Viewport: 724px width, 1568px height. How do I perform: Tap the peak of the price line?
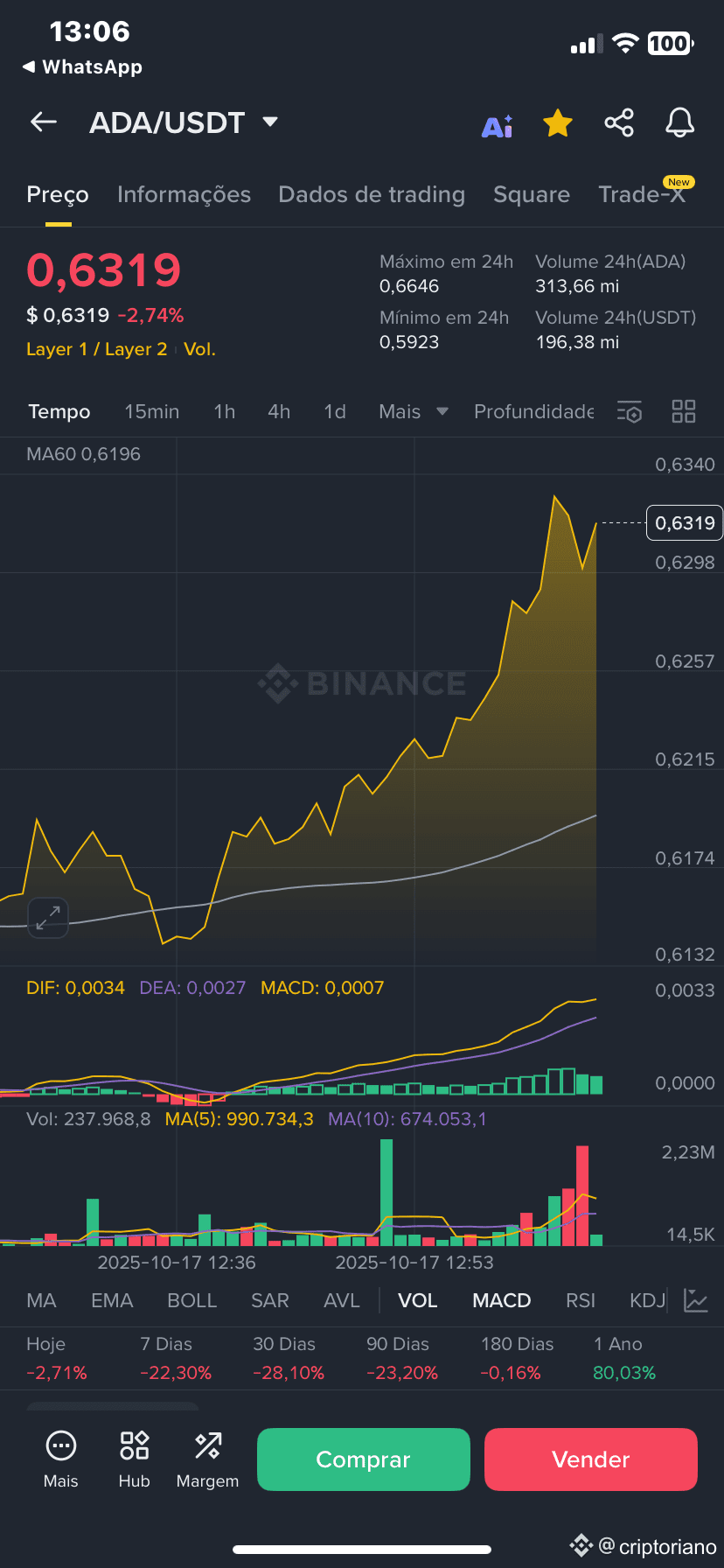click(554, 497)
